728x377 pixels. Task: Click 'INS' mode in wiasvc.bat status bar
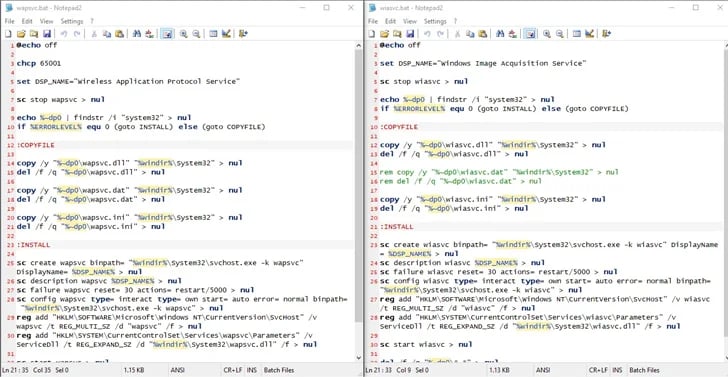(x=617, y=370)
